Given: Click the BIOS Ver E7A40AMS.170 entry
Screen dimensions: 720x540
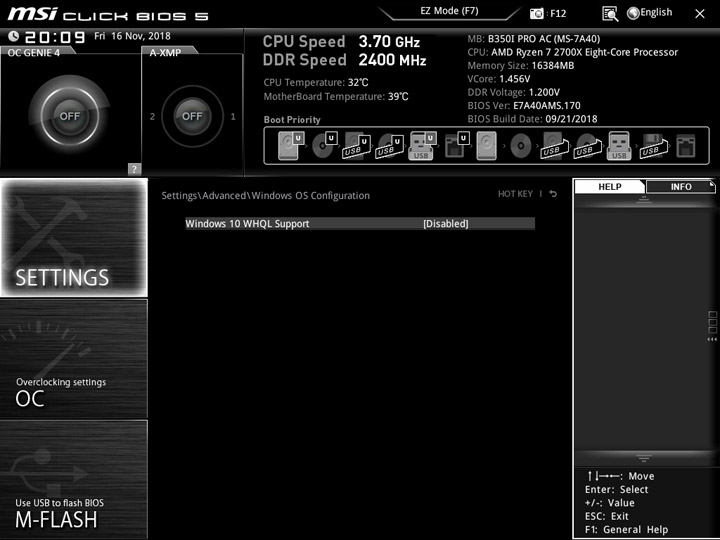Looking at the screenshot, I should tap(524, 106).
